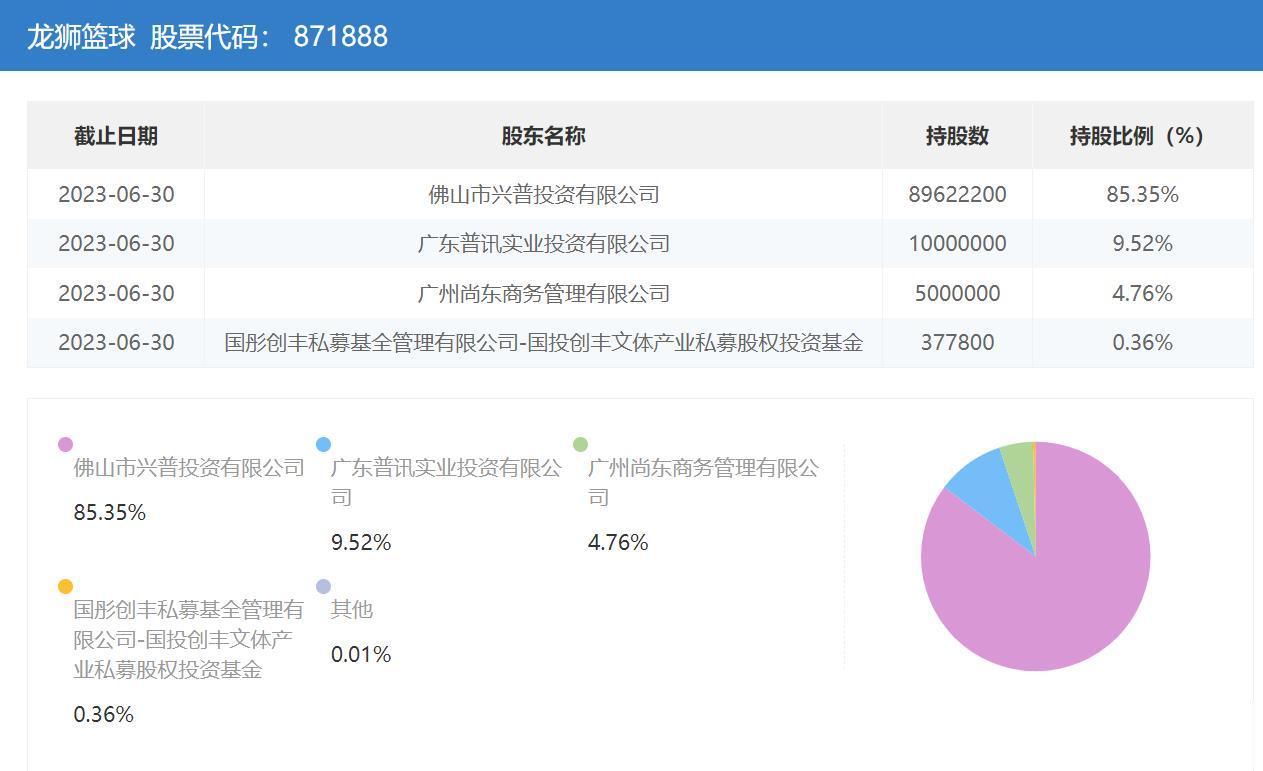Click legend label 其他
Viewport: 1263px width, 771px height.
351,610
